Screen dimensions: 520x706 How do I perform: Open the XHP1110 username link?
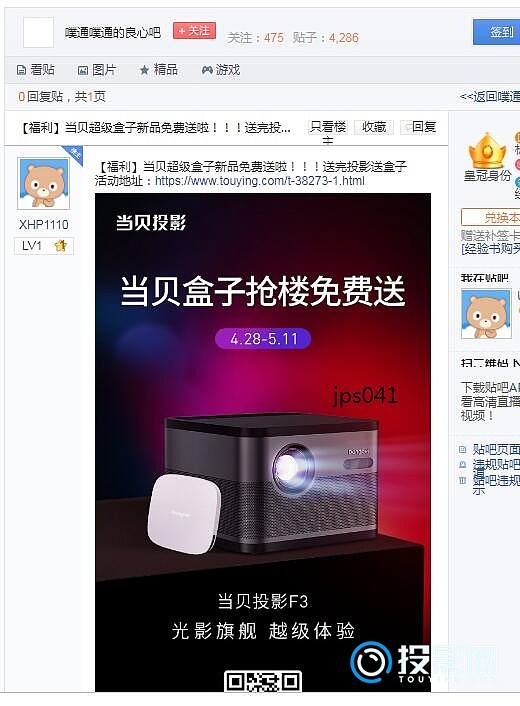tap(44, 225)
